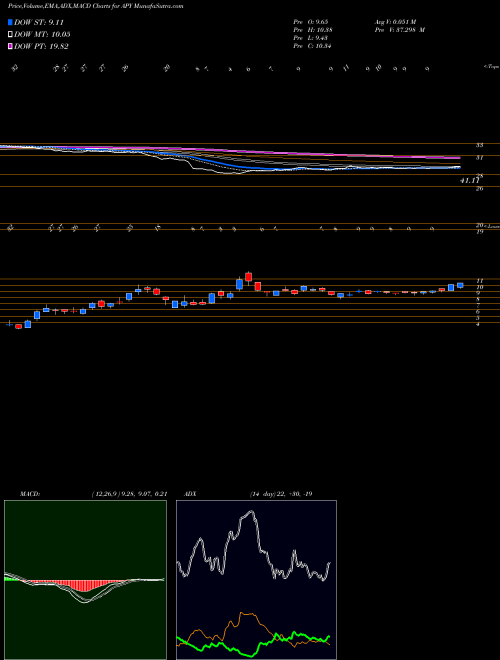Click the price axis label 4
Viewport: 500px width, 660px height.
click(478, 324)
